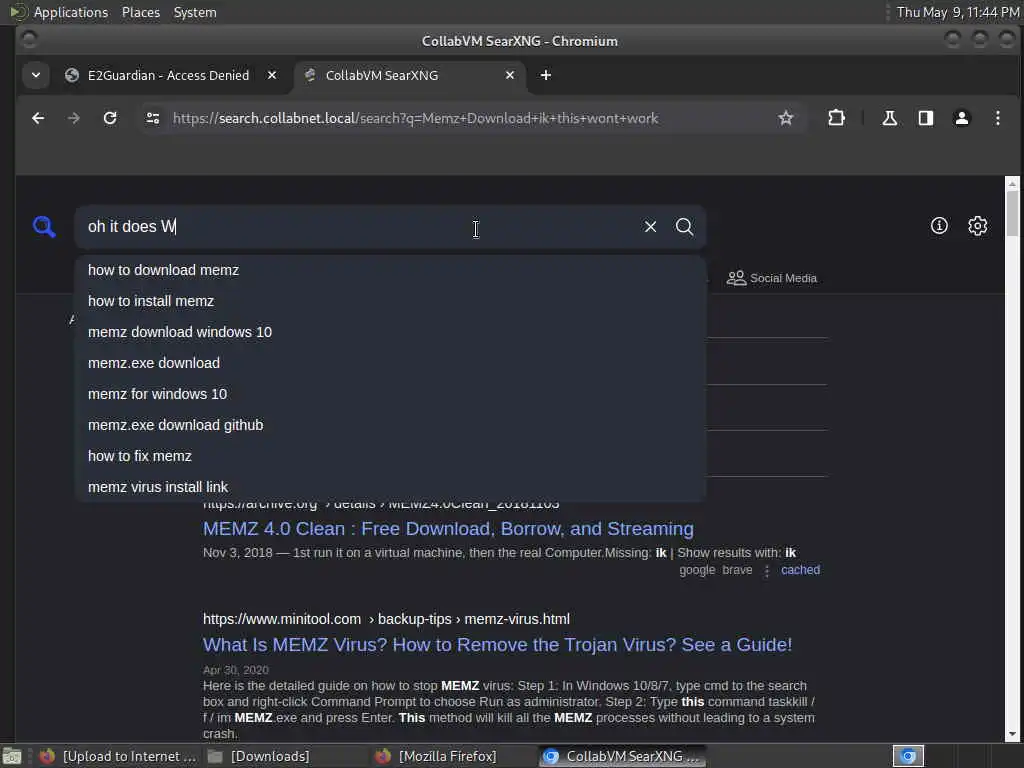Open a new browser tab
1024x768 pixels.
click(546, 75)
